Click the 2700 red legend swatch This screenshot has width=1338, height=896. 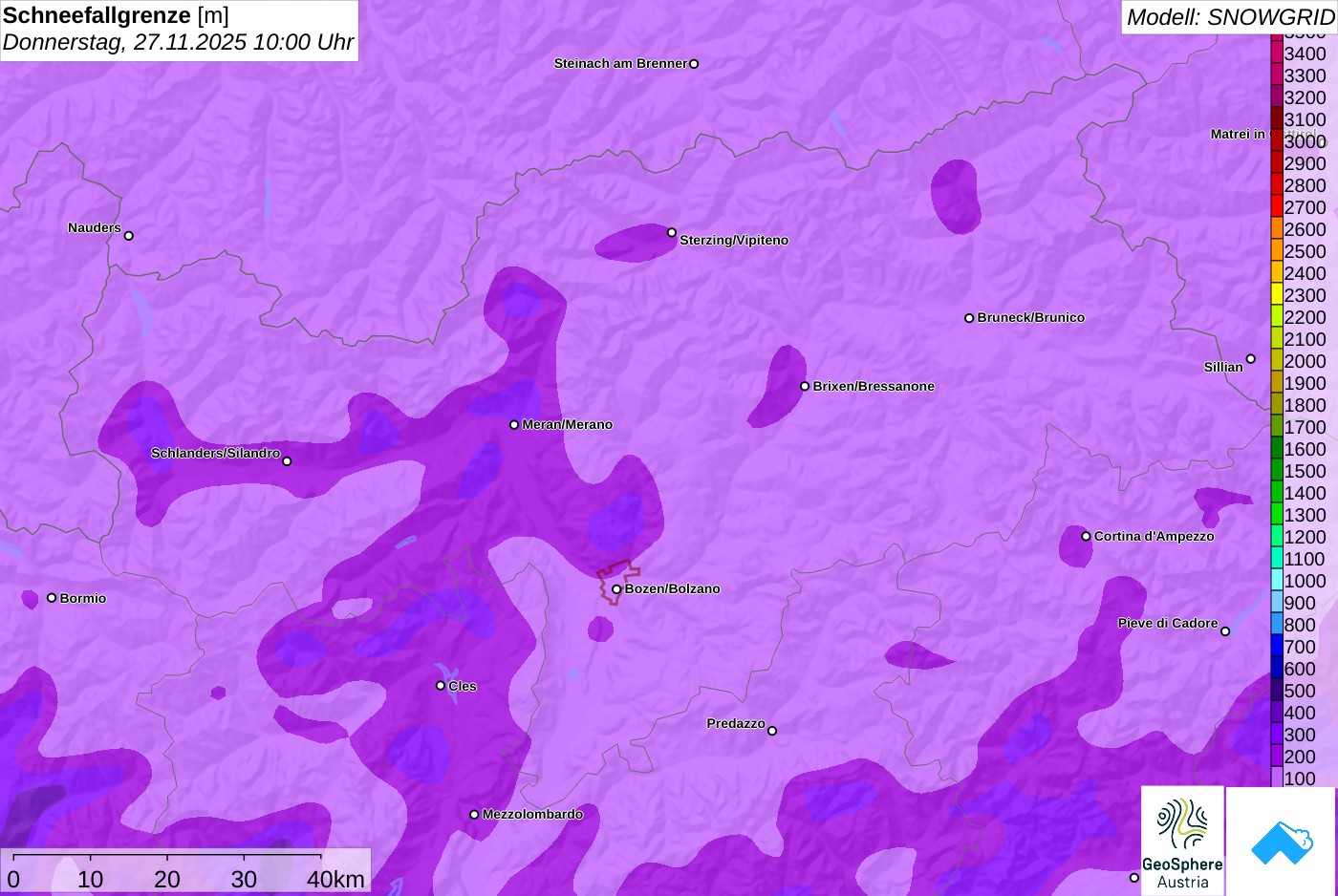tap(1277, 206)
